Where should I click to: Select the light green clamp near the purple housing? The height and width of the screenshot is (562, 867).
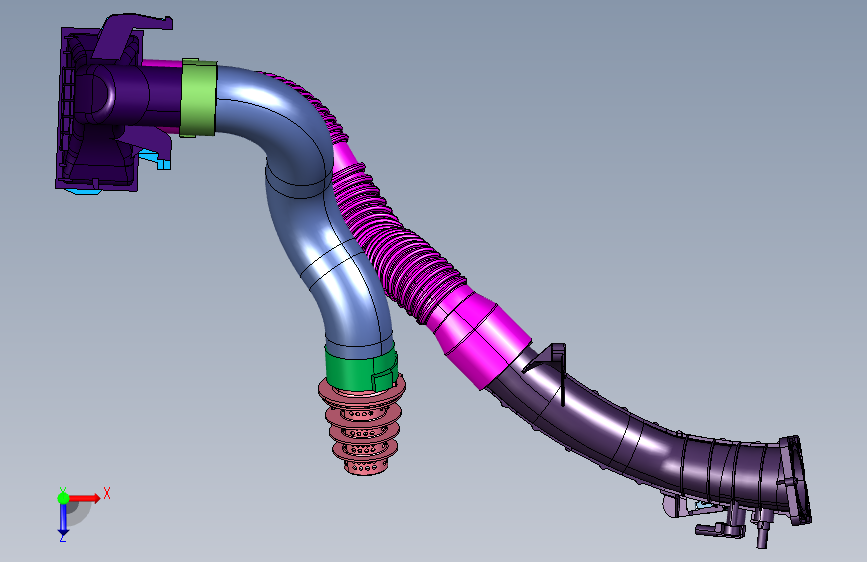198,98
